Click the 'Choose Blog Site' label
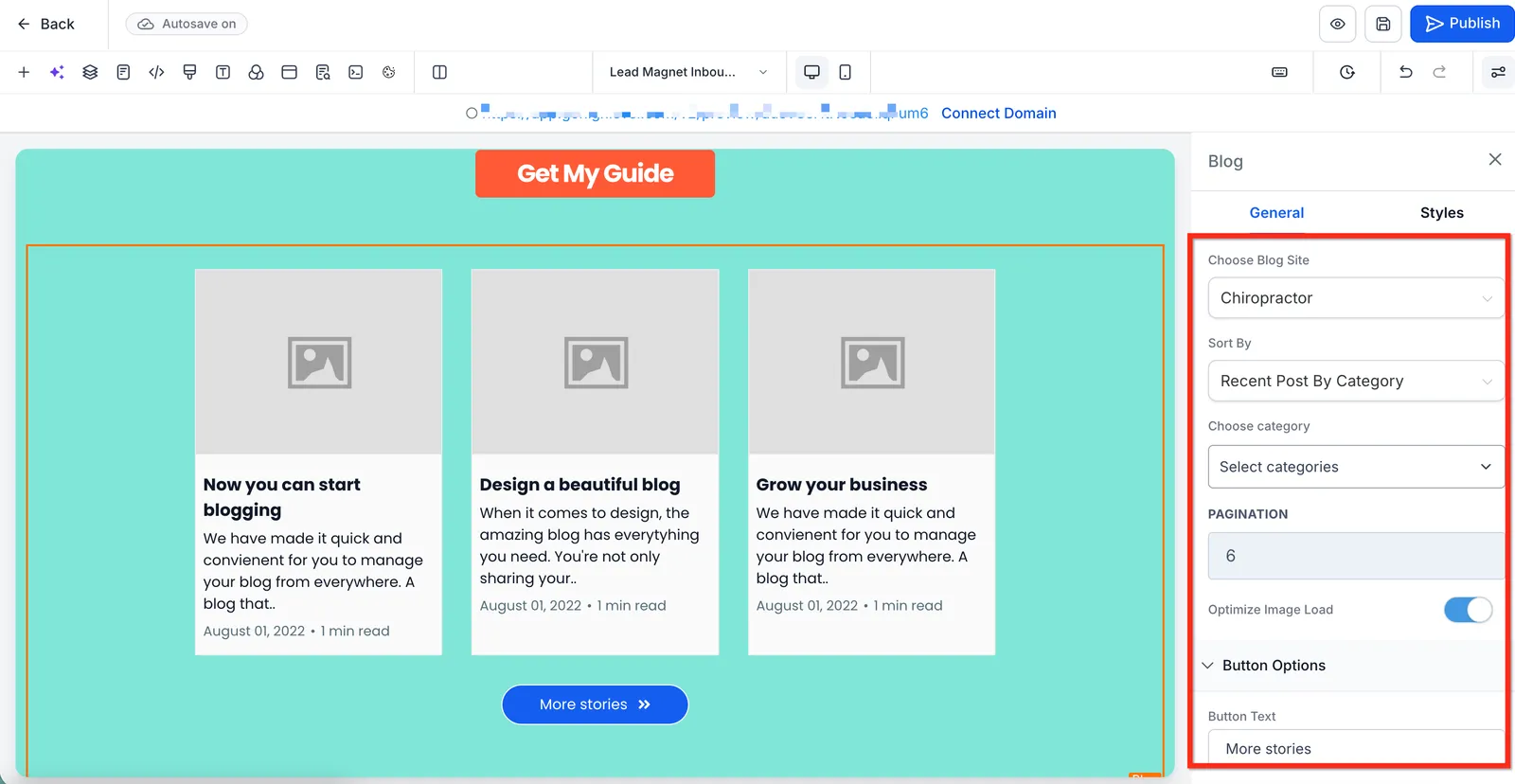The width and height of the screenshot is (1515, 784). 1258,260
